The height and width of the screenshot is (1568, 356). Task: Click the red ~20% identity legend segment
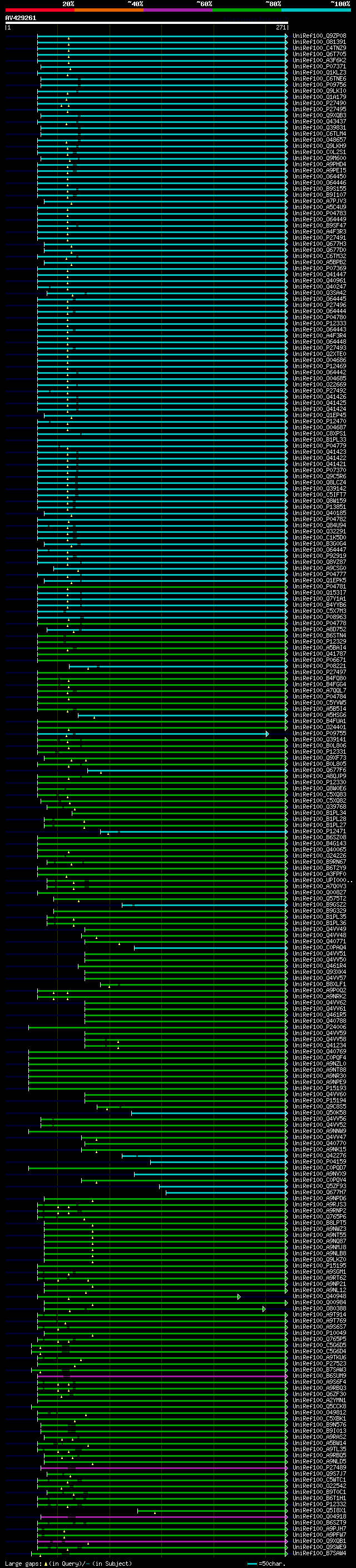coord(39,10)
